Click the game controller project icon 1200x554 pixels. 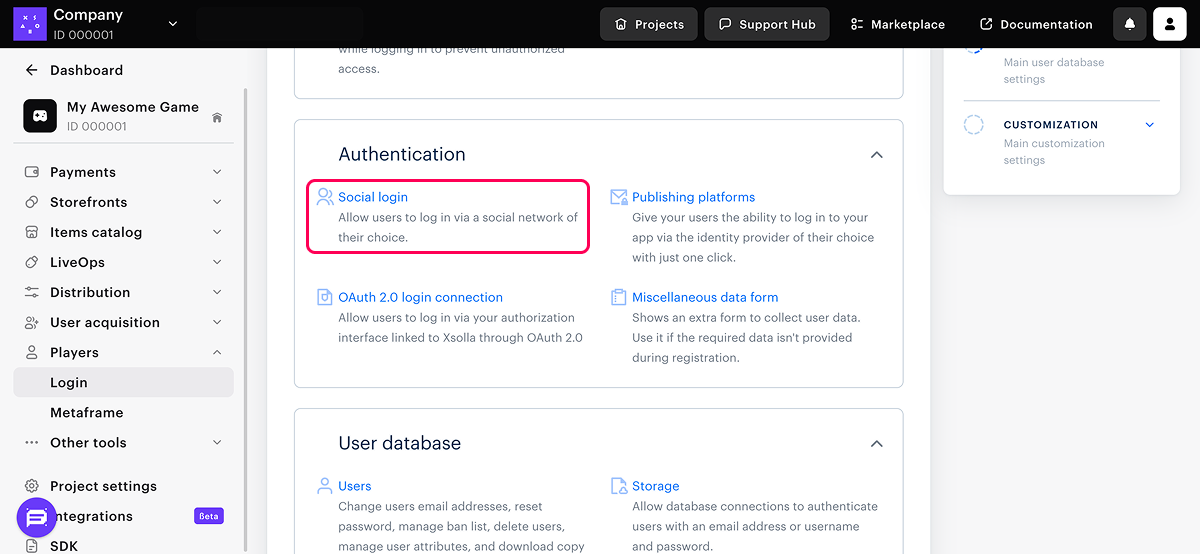point(40,116)
